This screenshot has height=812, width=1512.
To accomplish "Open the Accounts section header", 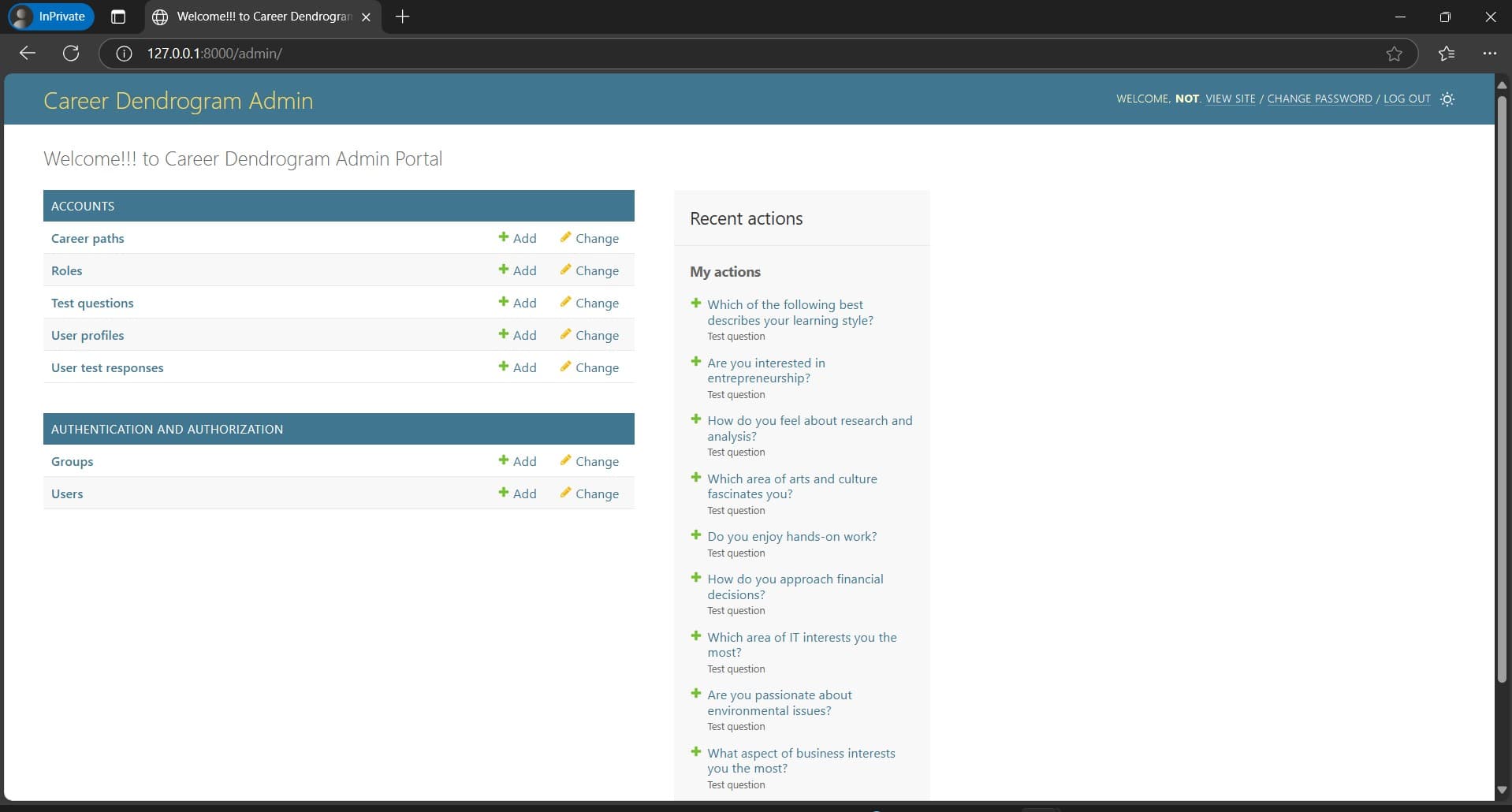I will [83, 206].
